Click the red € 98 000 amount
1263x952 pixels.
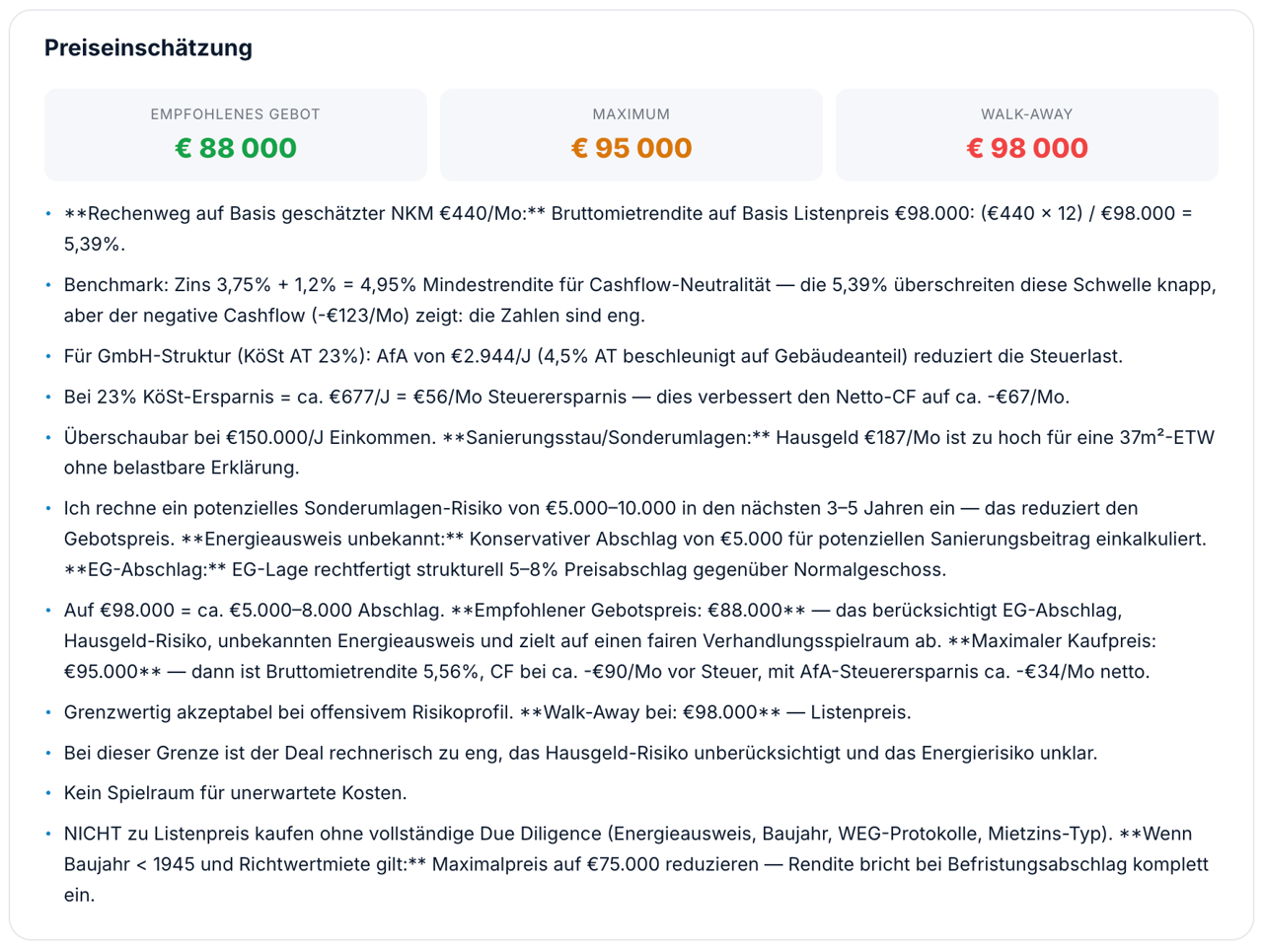point(1027,148)
